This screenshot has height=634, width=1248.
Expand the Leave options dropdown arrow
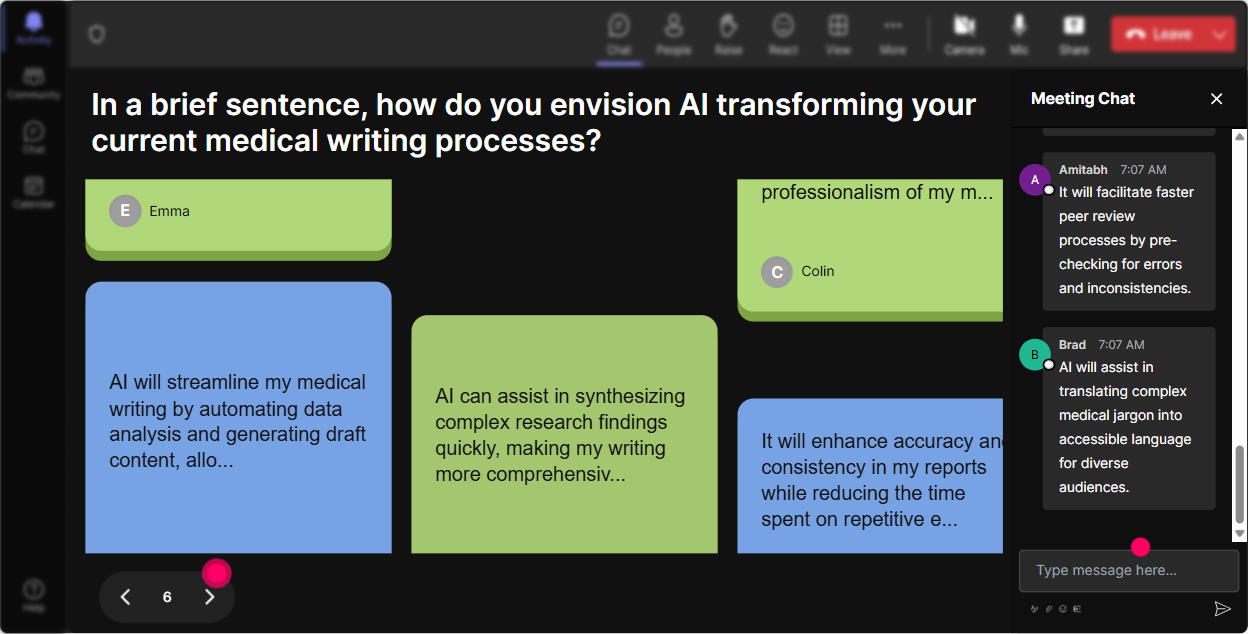point(1220,34)
